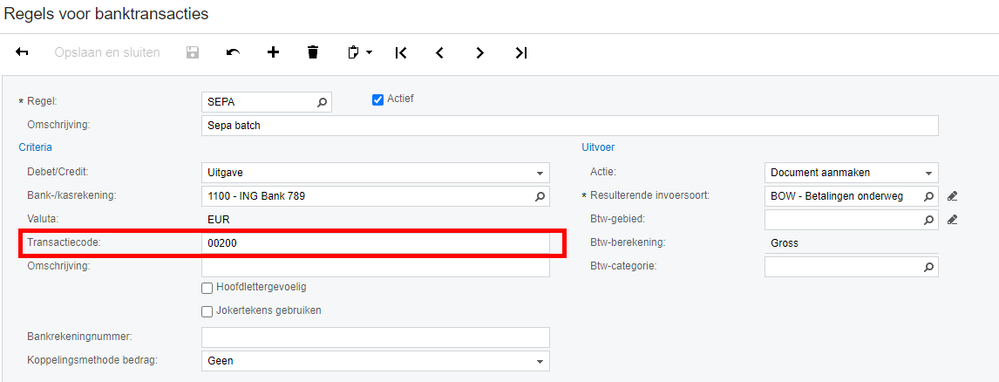This screenshot has height=382, width=999.
Task: Click the Criteria section heading
Action: 36,148
